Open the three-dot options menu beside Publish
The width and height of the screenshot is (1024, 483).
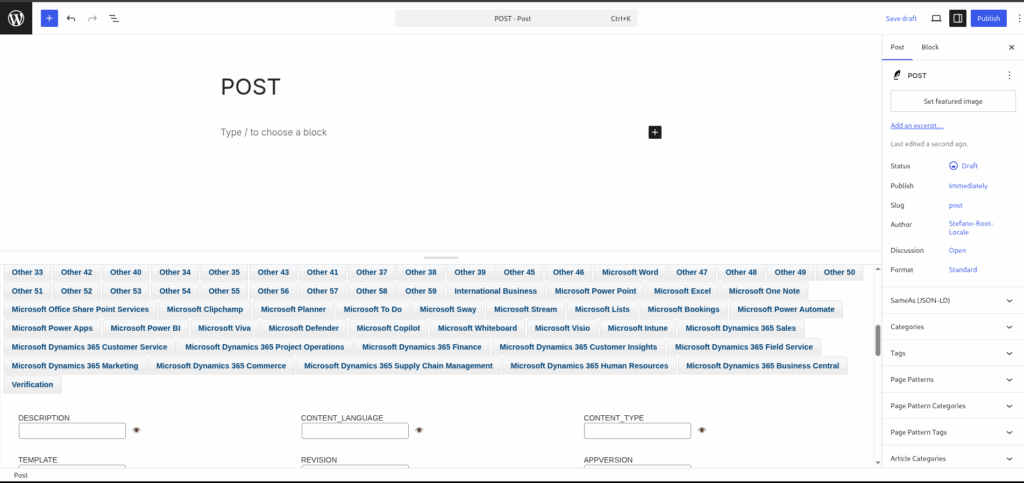(x=1019, y=18)
